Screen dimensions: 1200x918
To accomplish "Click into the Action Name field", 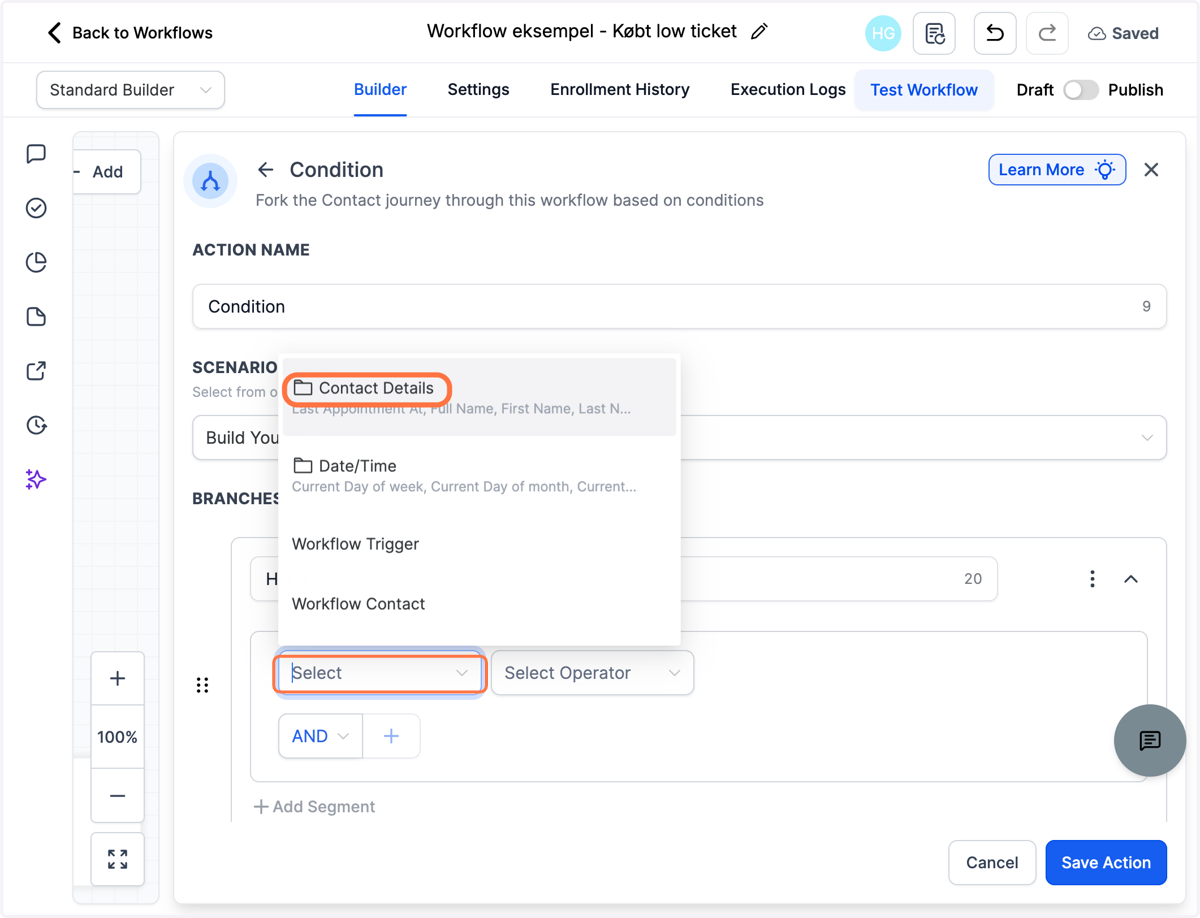I will (679, 306).
